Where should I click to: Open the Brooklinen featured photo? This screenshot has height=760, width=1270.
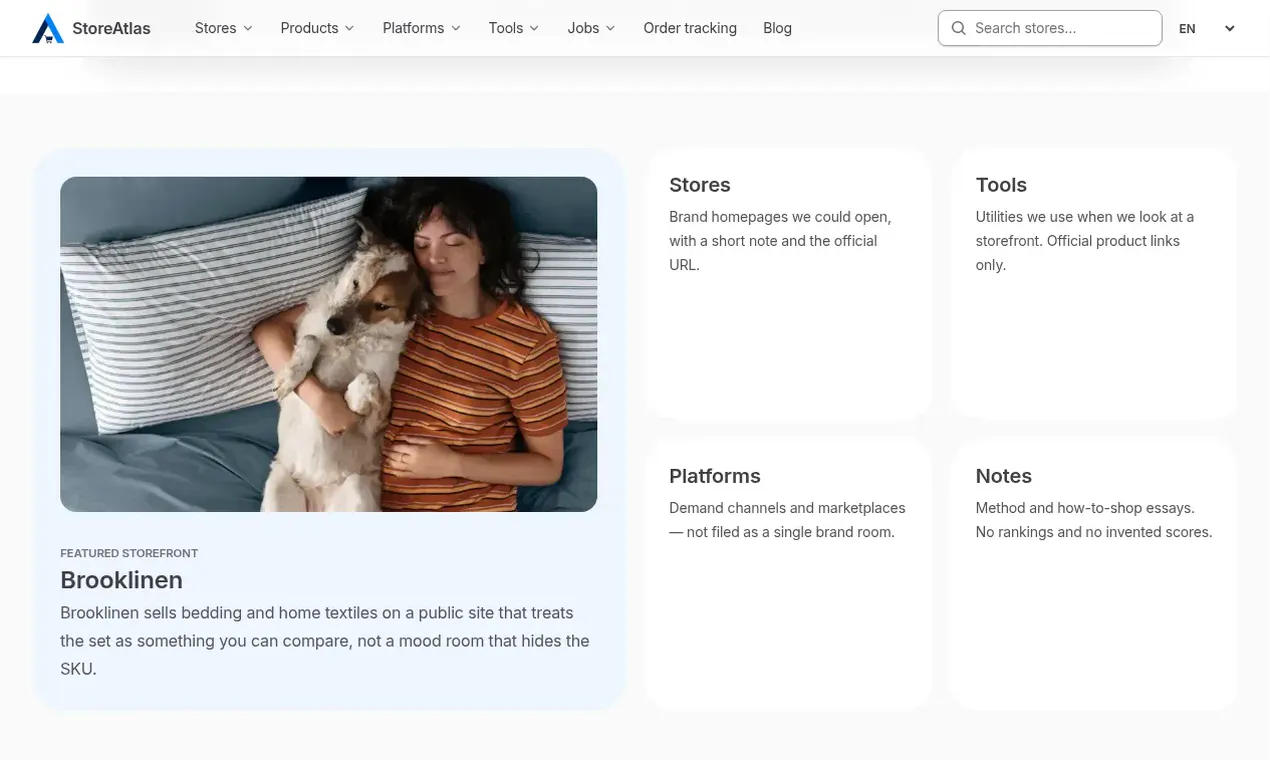(x=329, y=344)
